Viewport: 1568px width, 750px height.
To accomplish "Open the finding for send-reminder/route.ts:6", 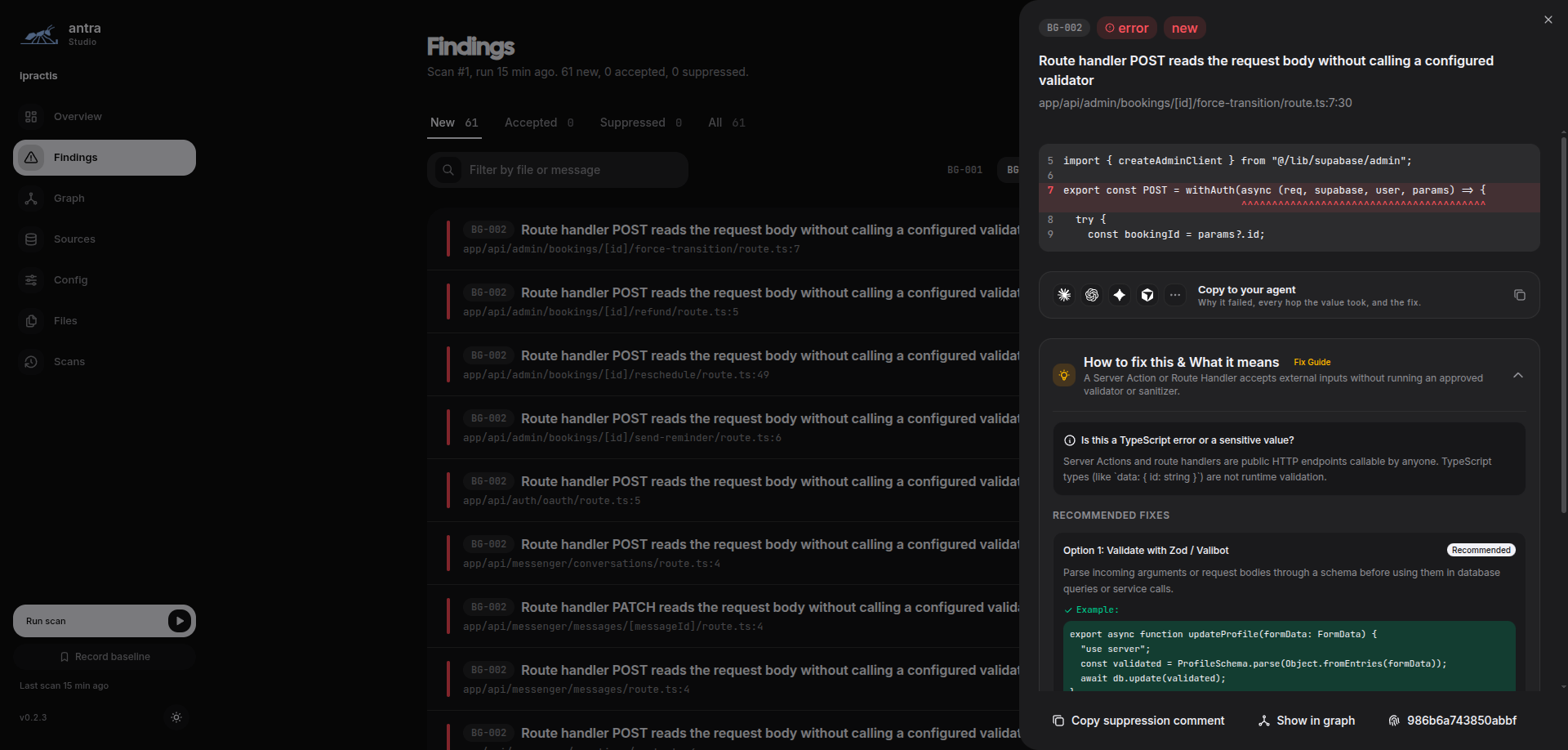I will 723,427.
